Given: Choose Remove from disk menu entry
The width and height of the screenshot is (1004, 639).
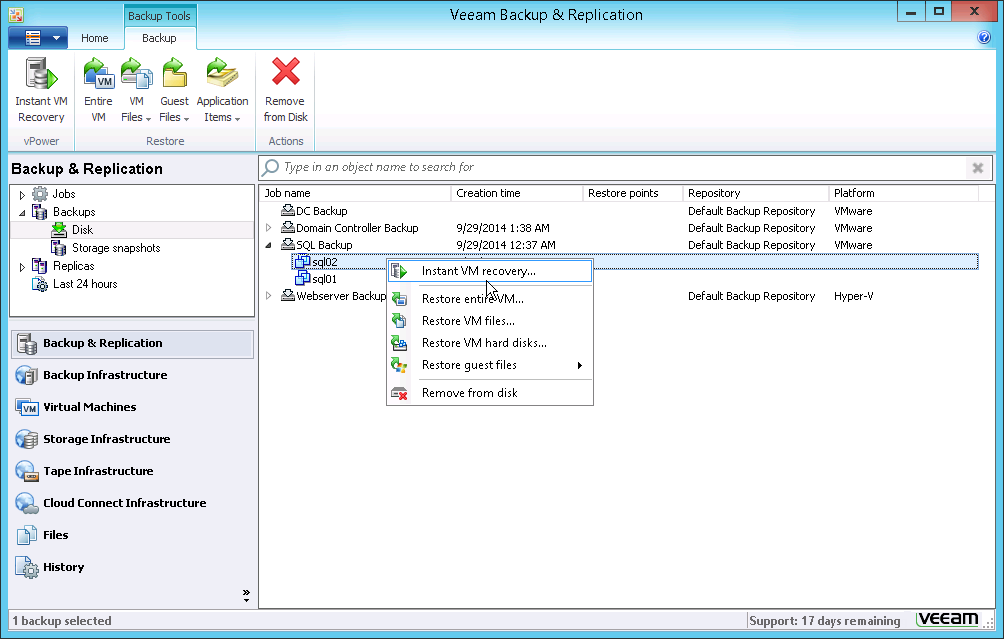Looking at the screenshot, I should tap(490, 393).
